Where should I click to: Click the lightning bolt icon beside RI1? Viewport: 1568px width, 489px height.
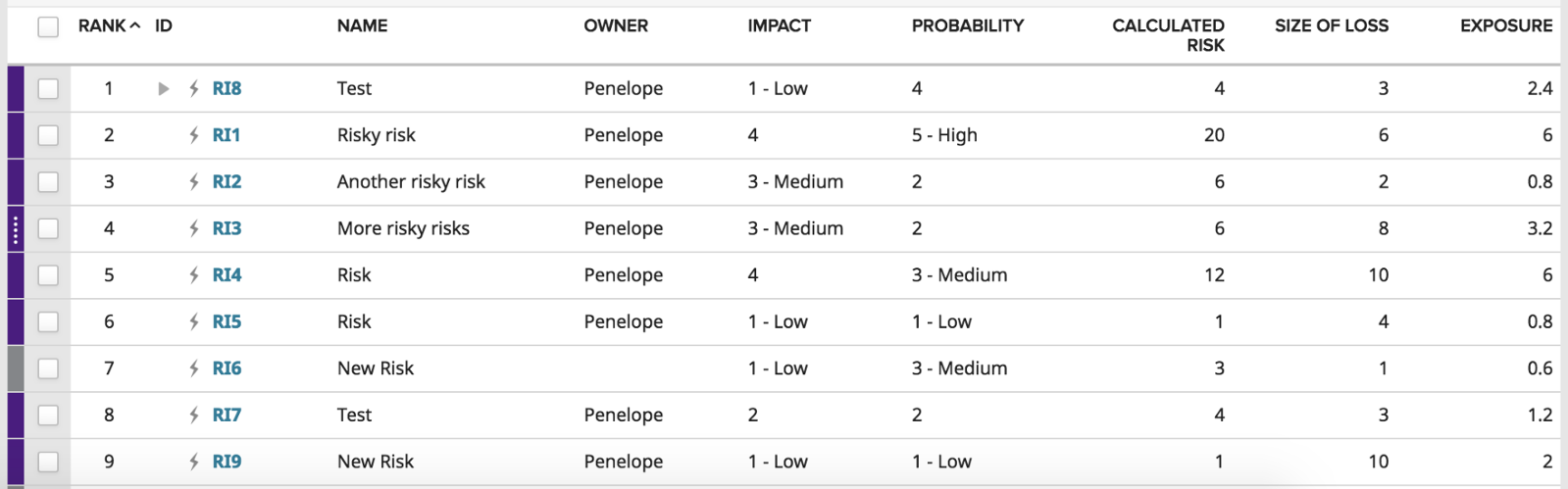point(194,135)
